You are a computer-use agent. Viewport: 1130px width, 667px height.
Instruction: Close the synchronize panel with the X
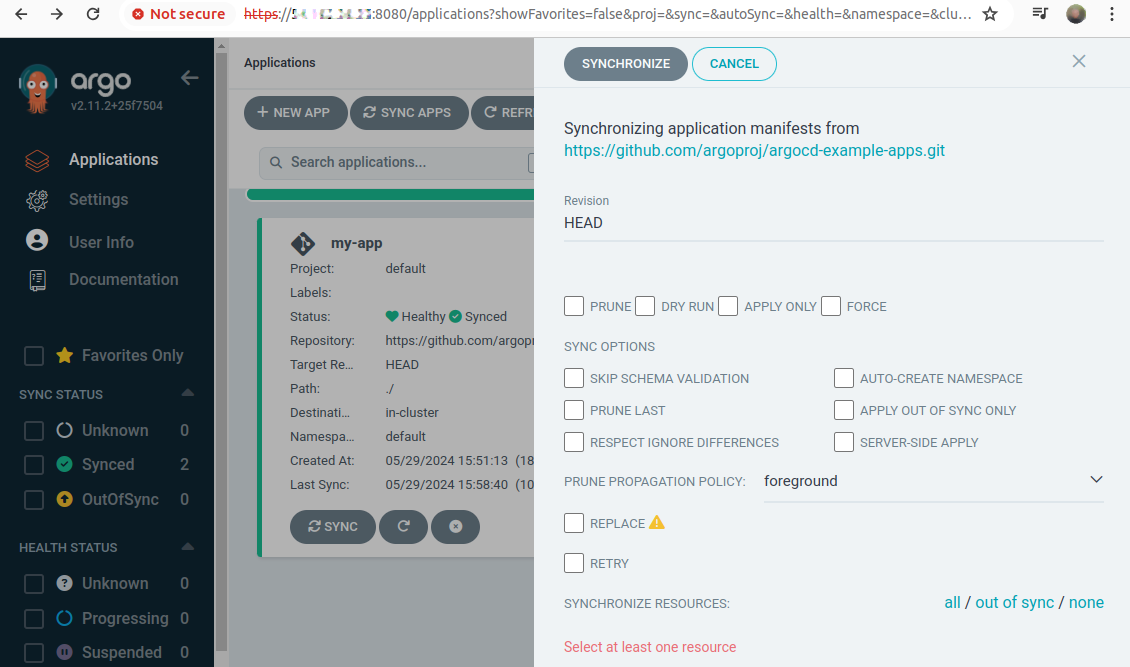1079,61
